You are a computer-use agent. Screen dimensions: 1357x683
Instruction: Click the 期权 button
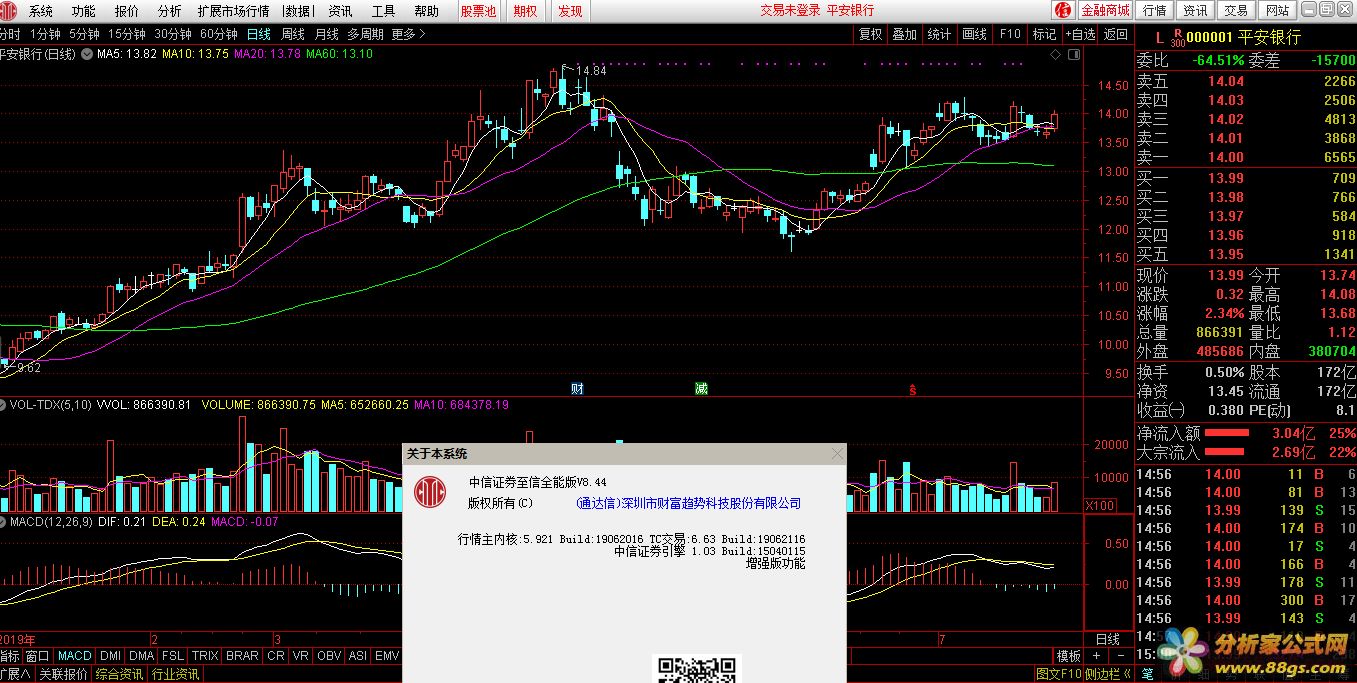pos(525,11)
